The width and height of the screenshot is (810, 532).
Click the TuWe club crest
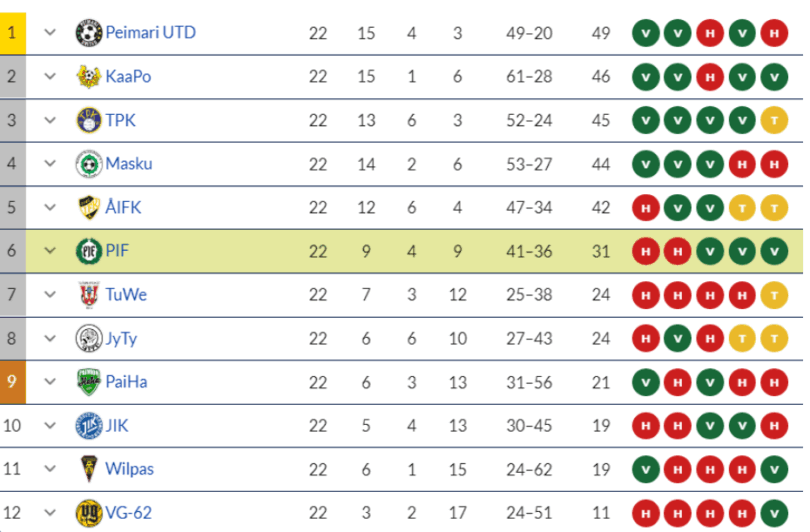click(89, 295)
